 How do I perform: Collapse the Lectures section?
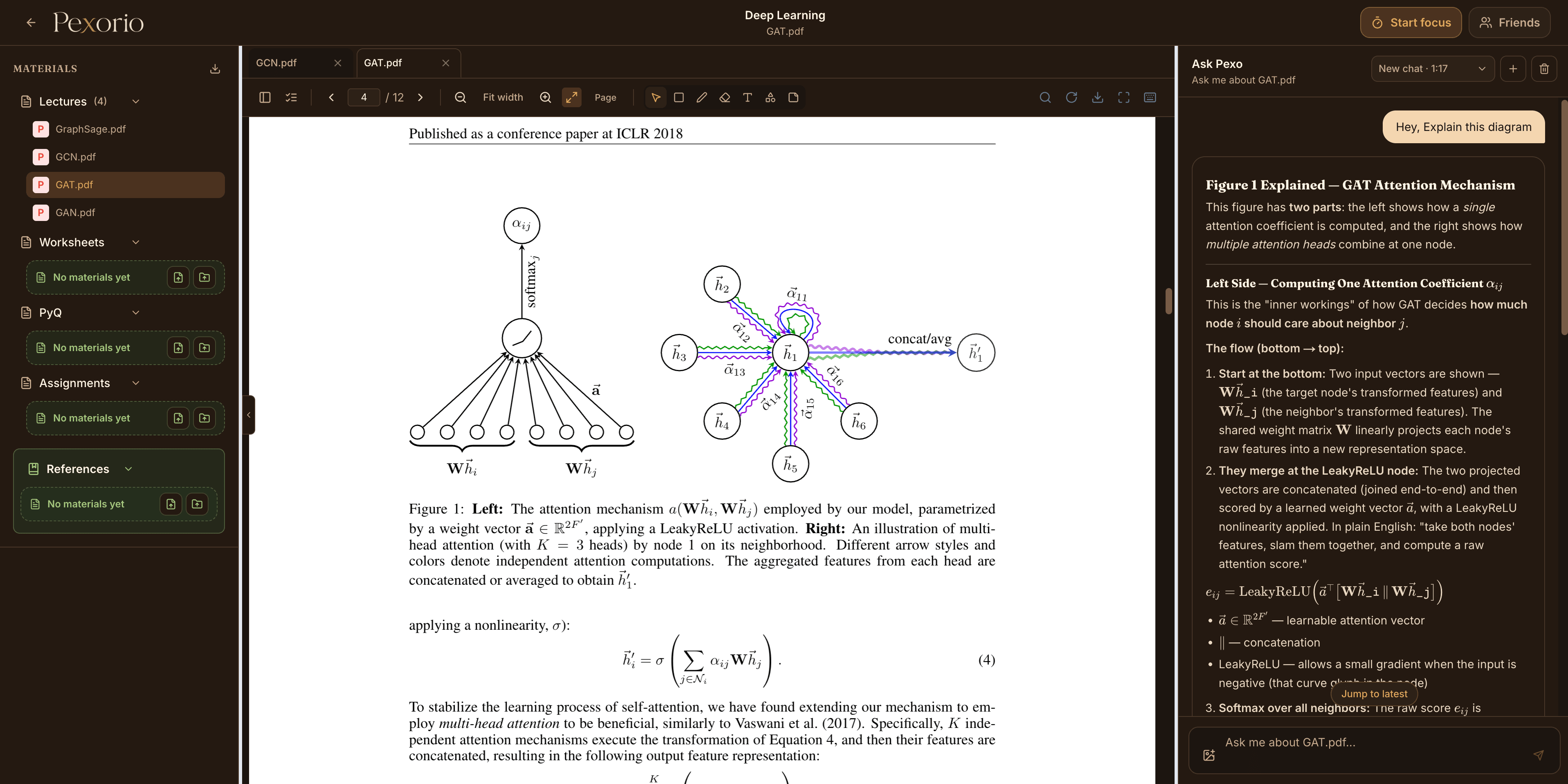click(x=136, y=102)
